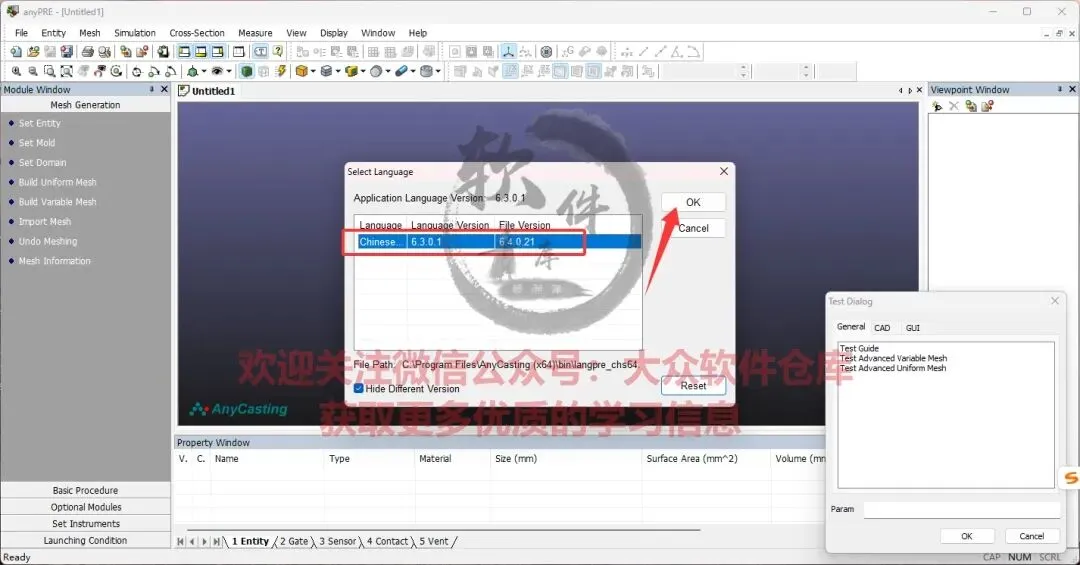Click the New file icon in toolbar
1080x565 pixels.
[16, 52]
